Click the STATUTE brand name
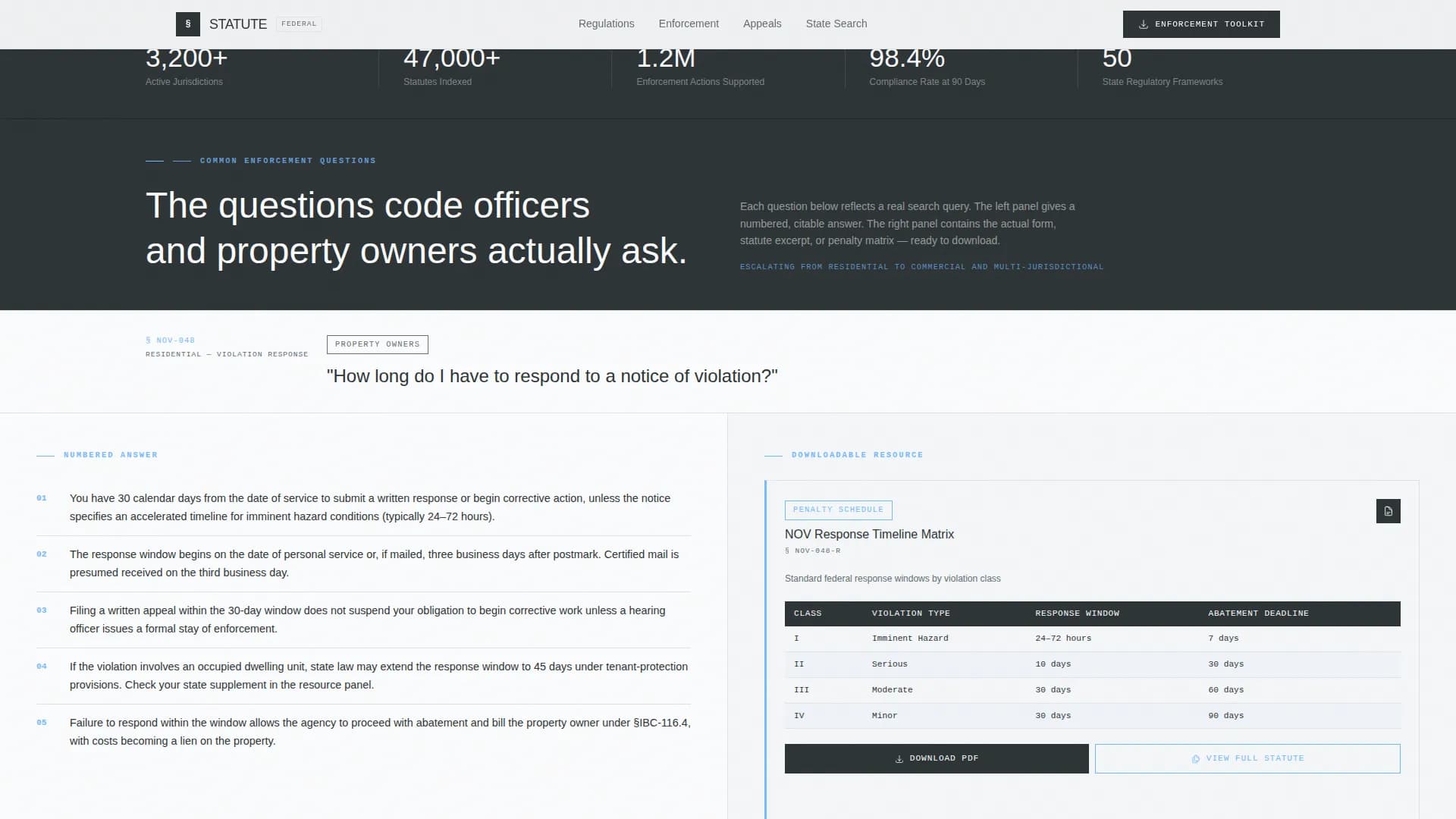This screenshot has width=1456, height=819. point(238,24)
